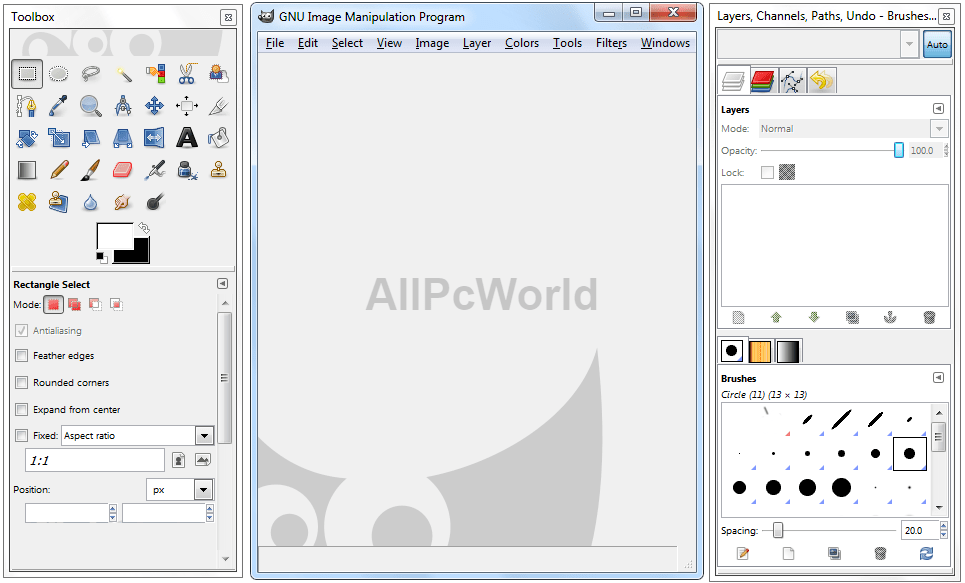Select the Pencil tool

[58, 170]
